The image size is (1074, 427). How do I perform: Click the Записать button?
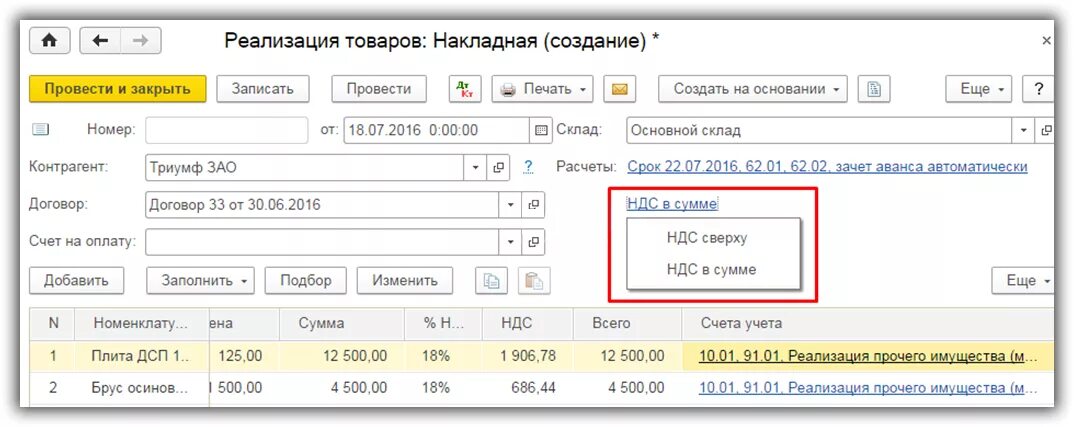tap(262, 89)
